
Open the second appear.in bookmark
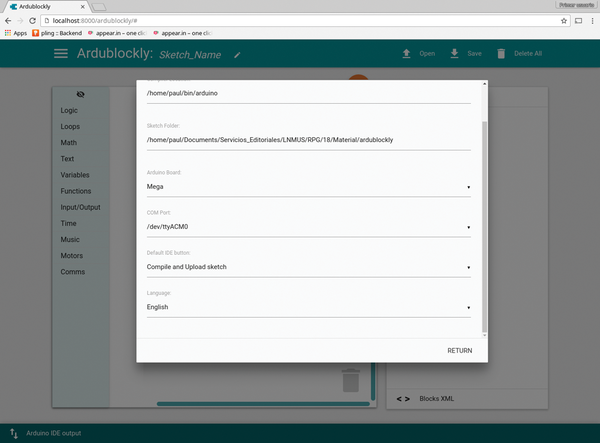[x=183, y=33]
